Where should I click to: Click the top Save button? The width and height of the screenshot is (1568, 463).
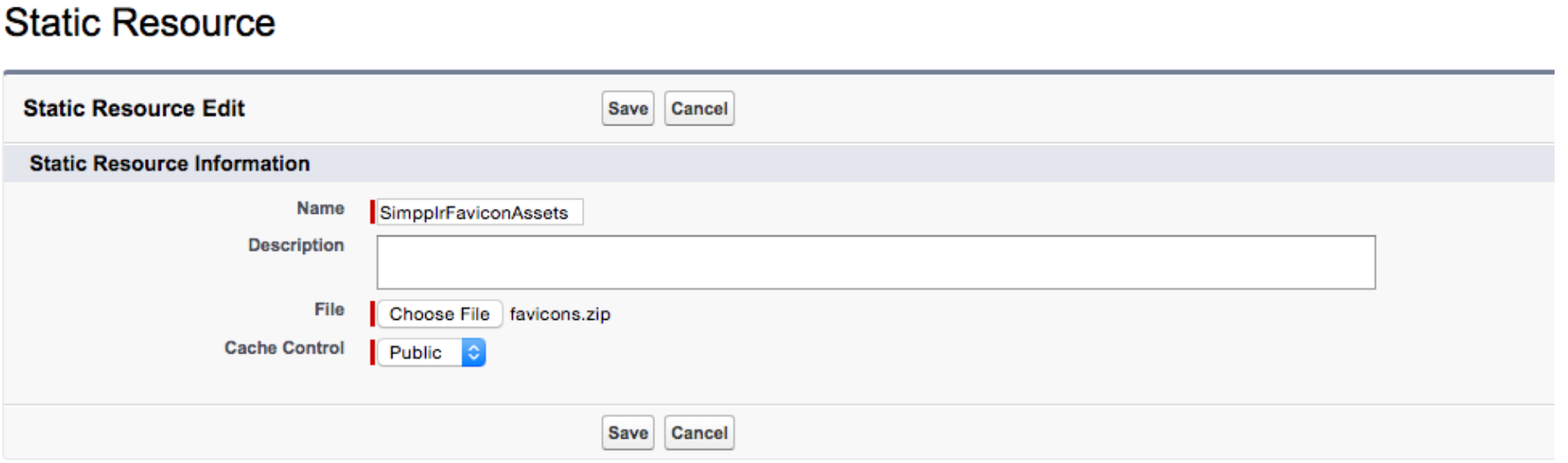click(627, 109)
